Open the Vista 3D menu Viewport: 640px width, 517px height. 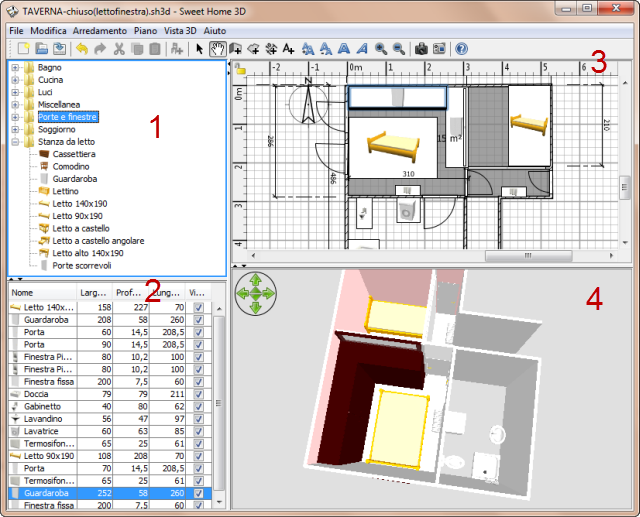point(180,31)
